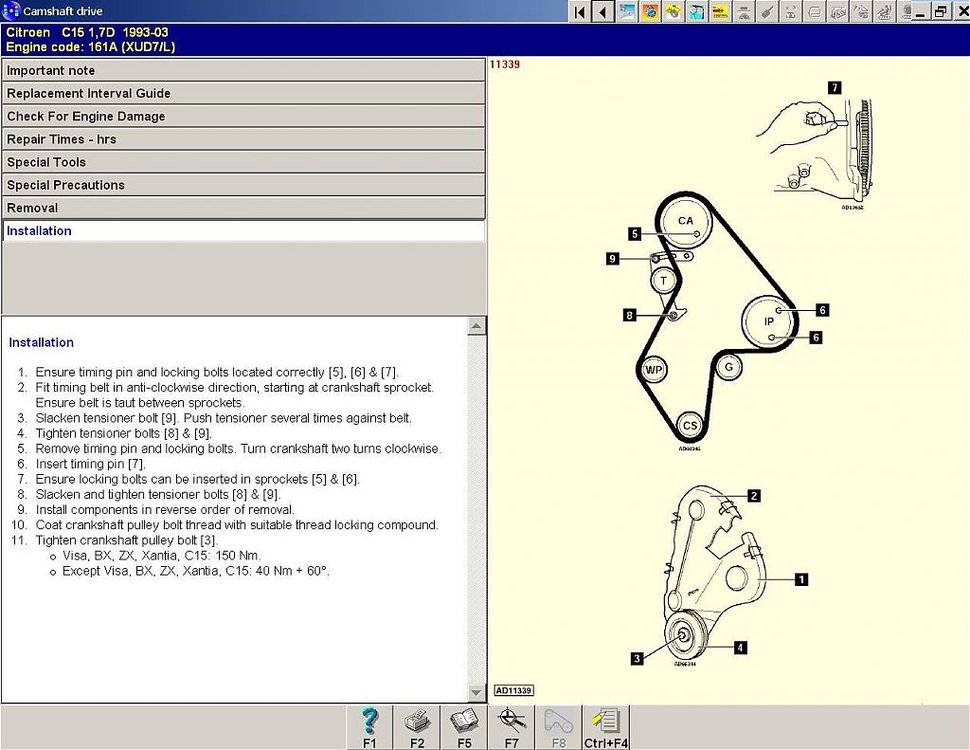970x750 pixels.
Task: Click the greyed wrench tool toolbar icon
Action: click(x=768, y=12)
